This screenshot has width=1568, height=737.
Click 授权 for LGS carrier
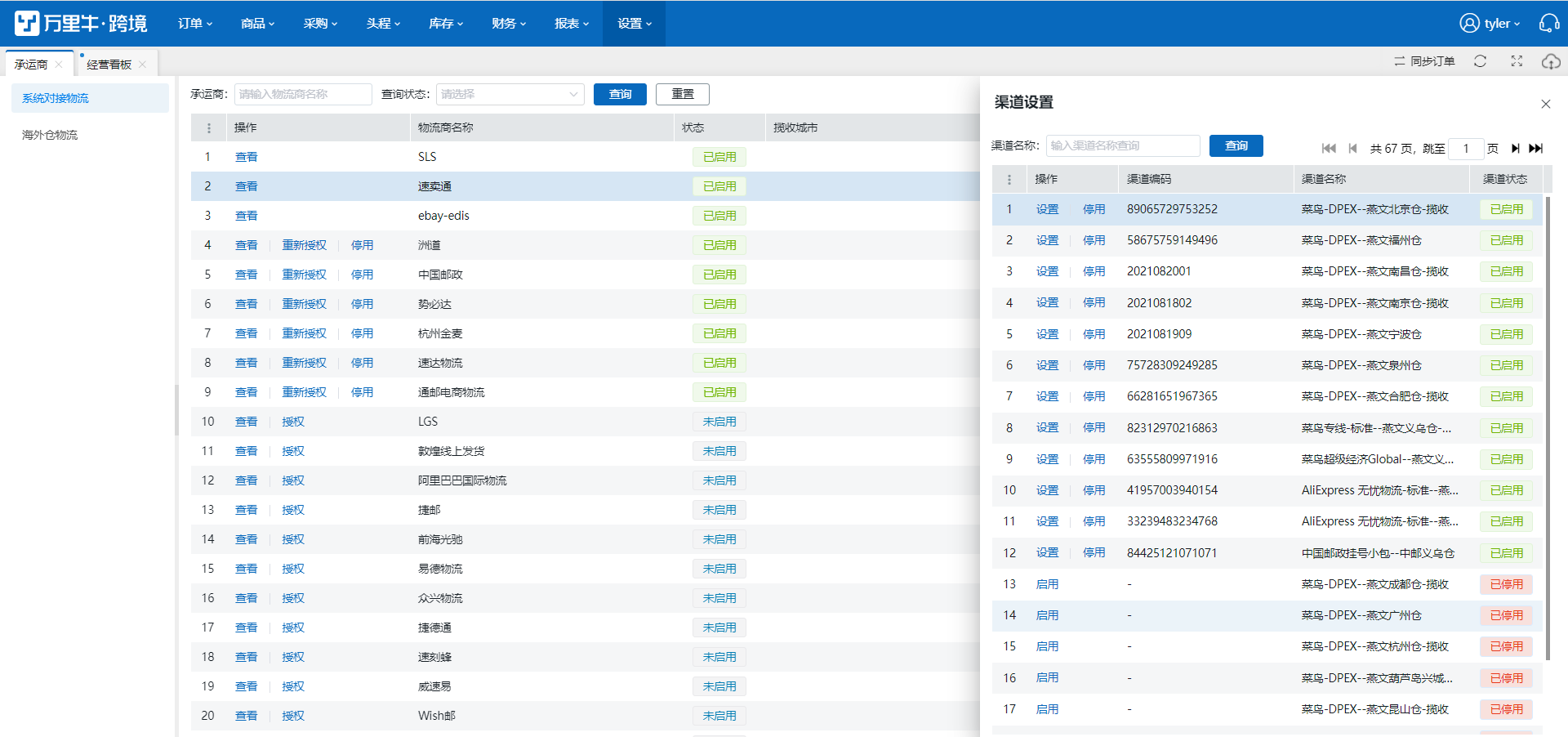click(293, 422)
